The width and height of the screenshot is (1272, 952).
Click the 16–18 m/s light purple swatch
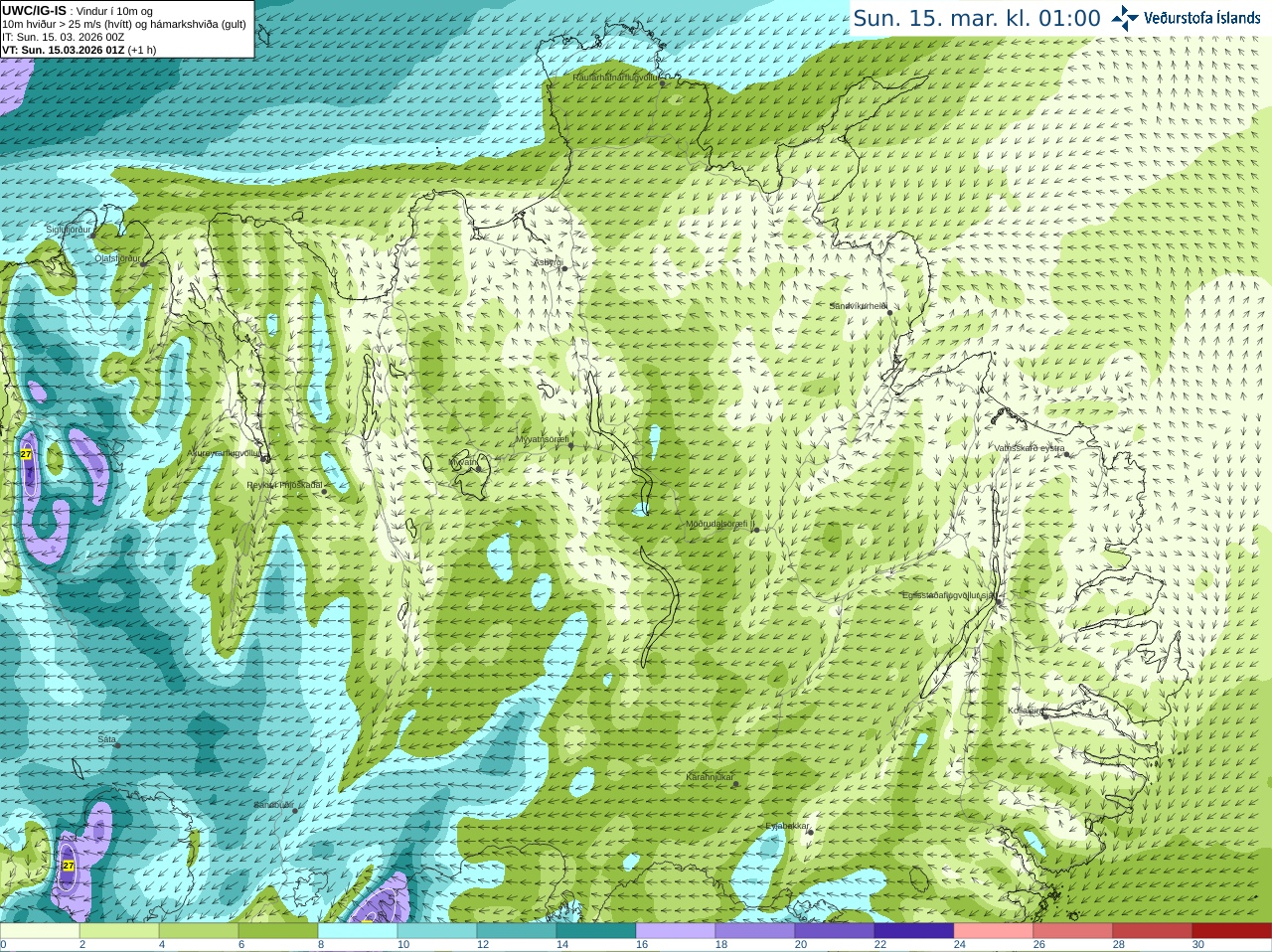pos(676,931)
